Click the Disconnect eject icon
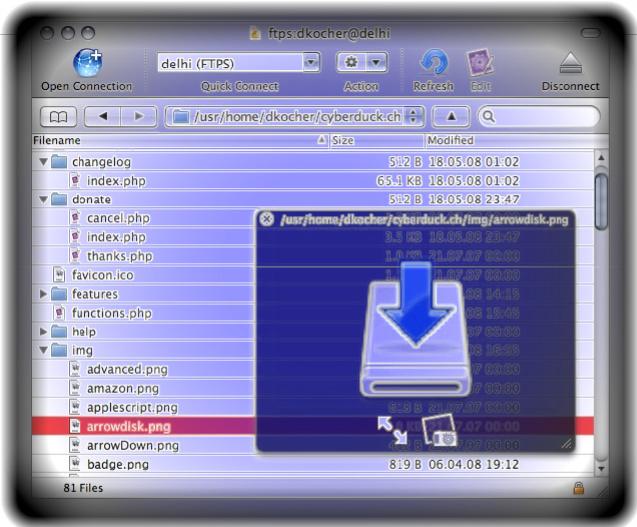Image resolution: width=637 pixels, height=527 pixels. click(x=570, y=63)
